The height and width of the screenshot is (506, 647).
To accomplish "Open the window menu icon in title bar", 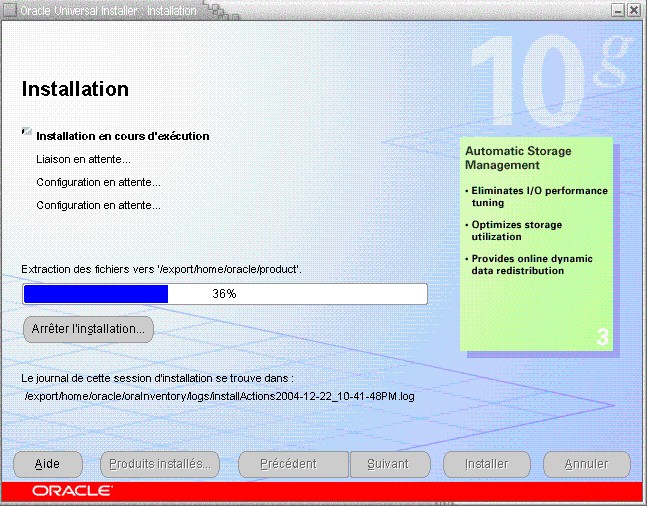I will point(10,10).
